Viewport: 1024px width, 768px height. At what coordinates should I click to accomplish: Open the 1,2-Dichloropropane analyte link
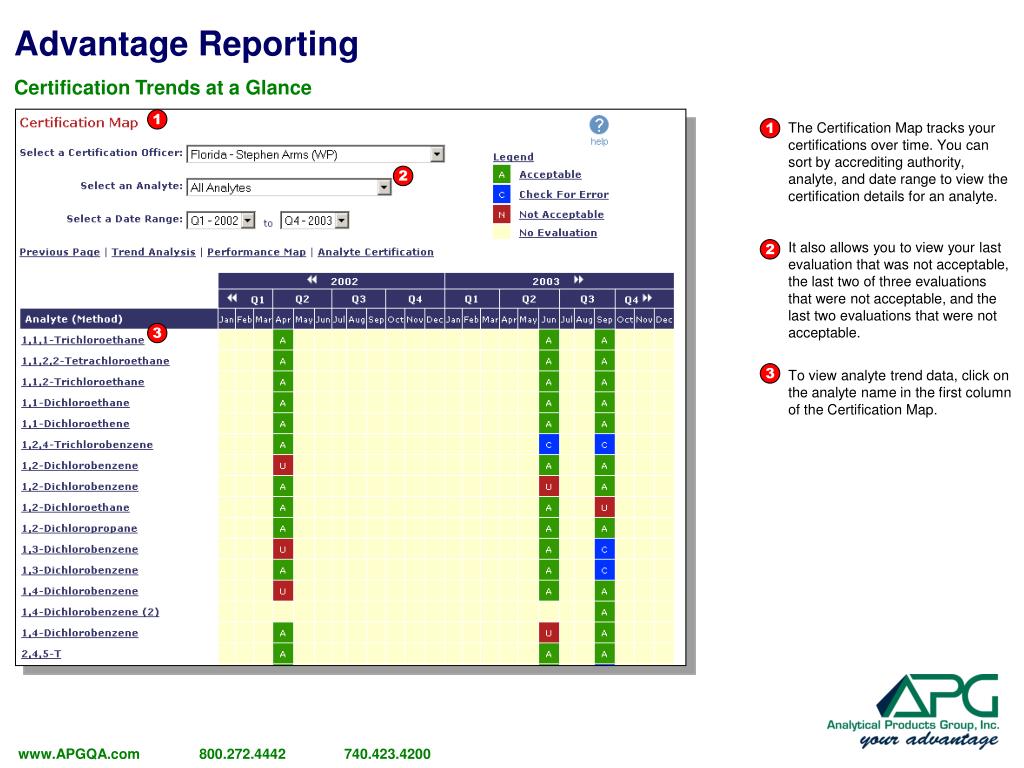coord(80,528)
